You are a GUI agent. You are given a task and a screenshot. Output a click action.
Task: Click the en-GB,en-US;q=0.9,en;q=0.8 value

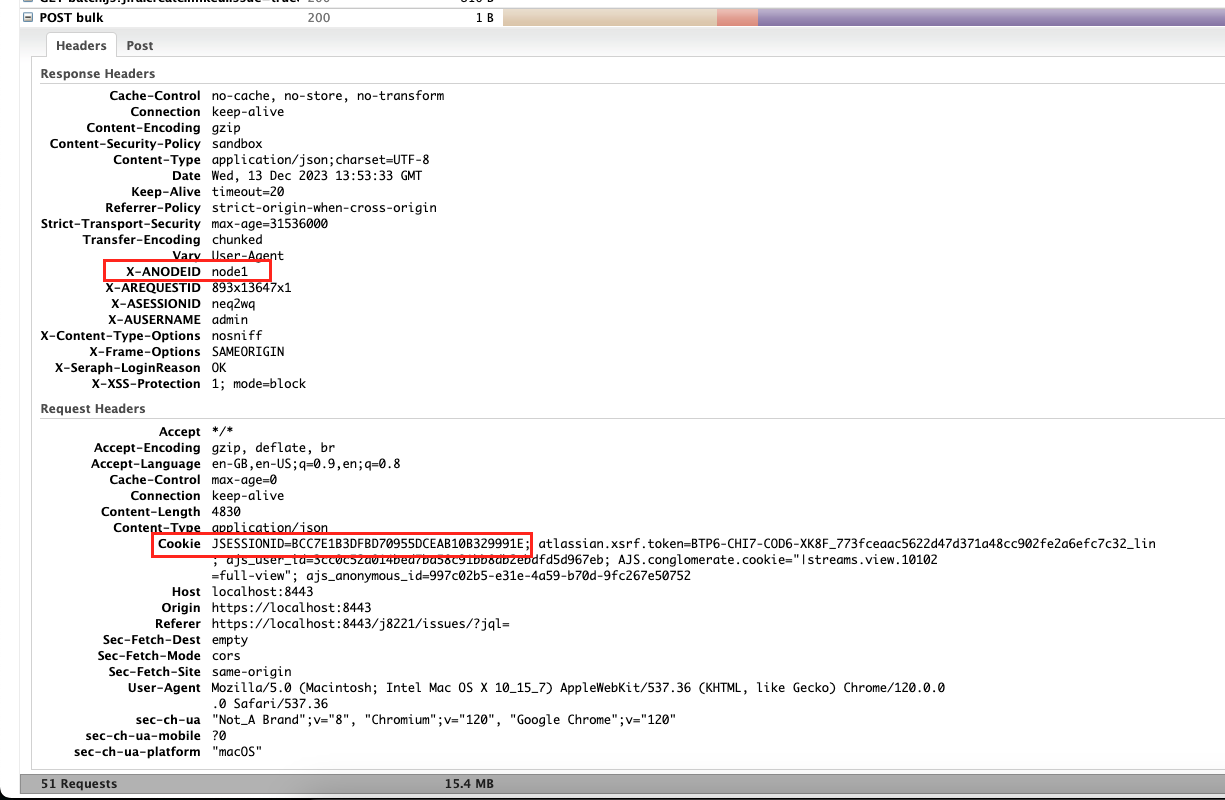tap(306, 464)
